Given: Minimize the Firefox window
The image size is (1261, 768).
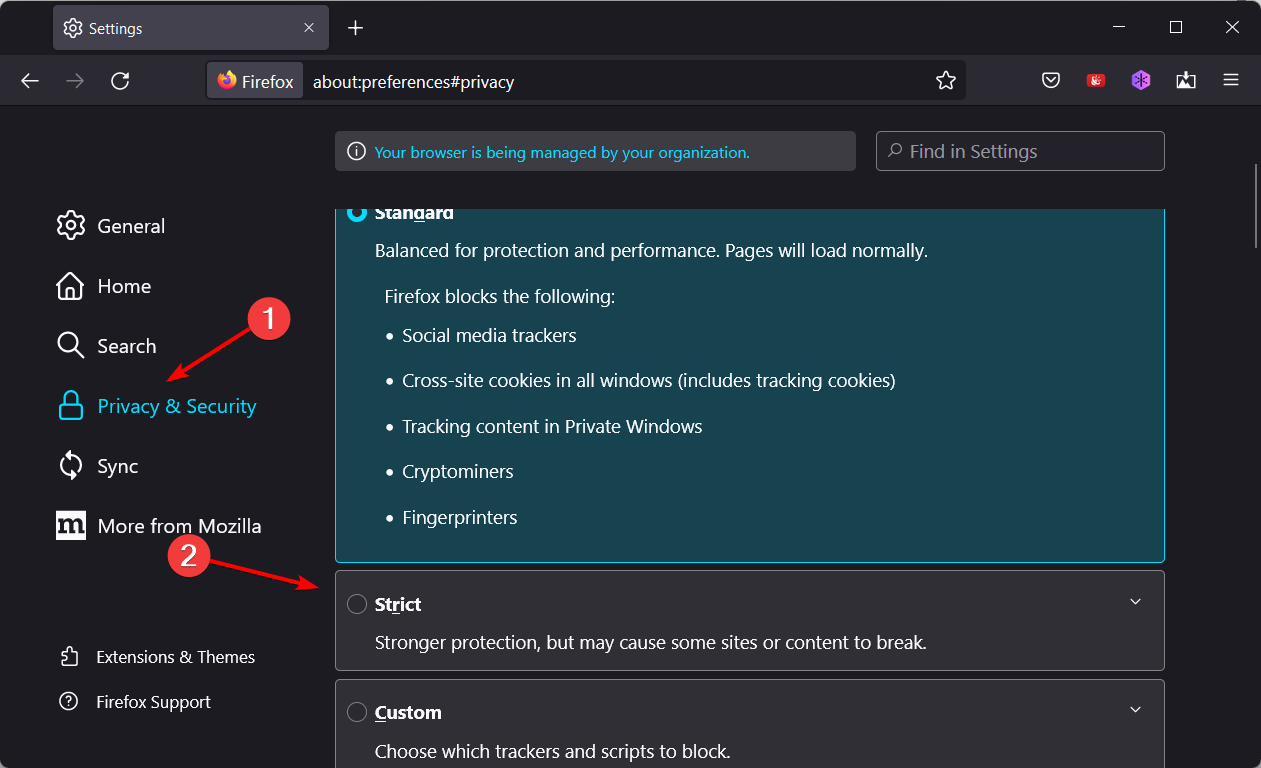Looking at the screenshot, I should (1119, 28).
